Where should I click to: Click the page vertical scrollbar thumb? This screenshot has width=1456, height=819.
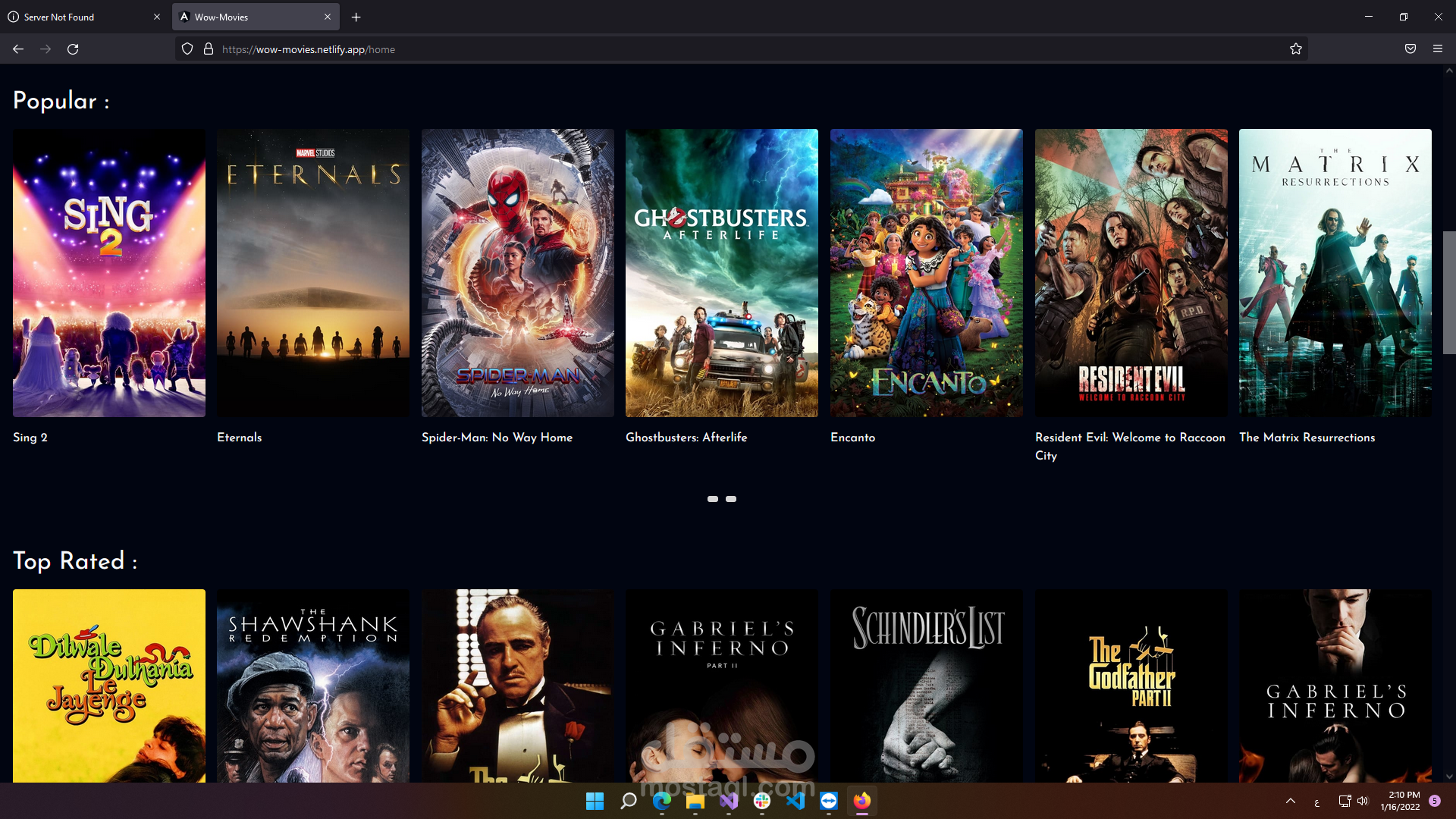point(1448,292)
